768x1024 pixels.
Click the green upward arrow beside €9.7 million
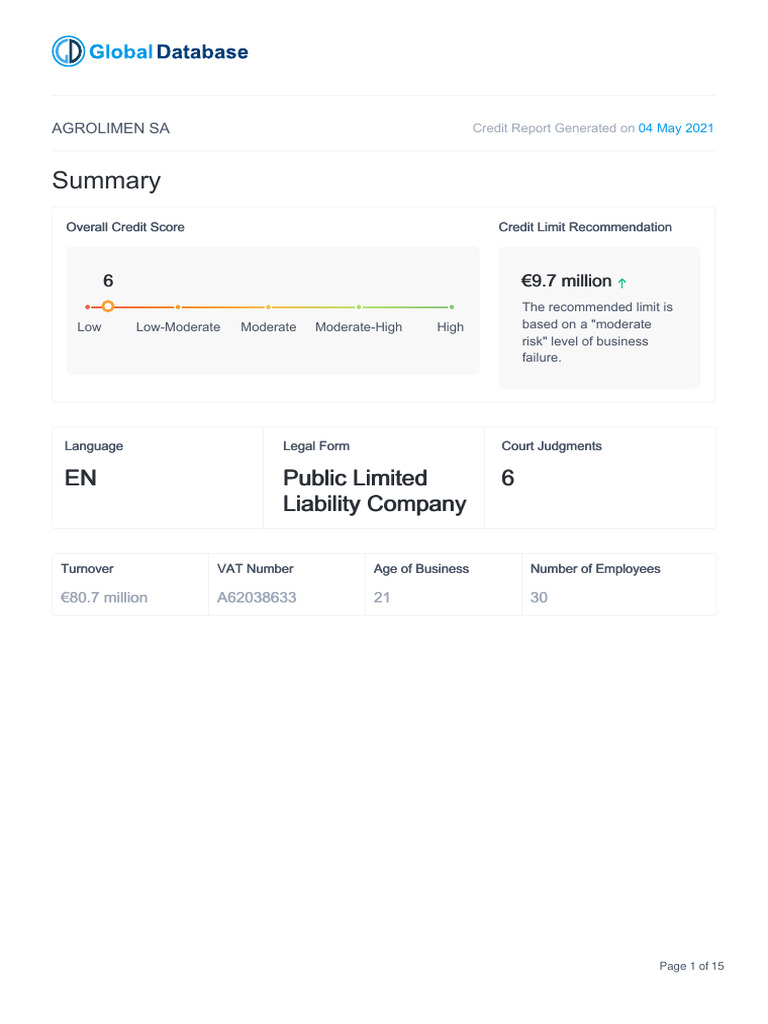point(623,283)
